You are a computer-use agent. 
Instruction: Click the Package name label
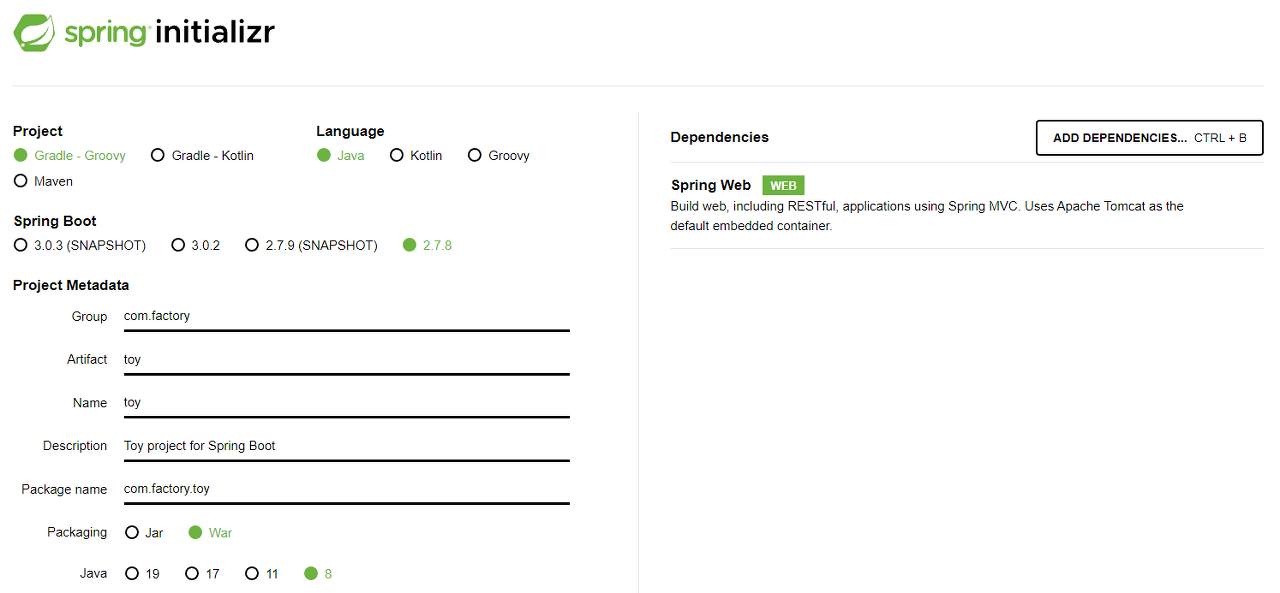coord(64,489)
